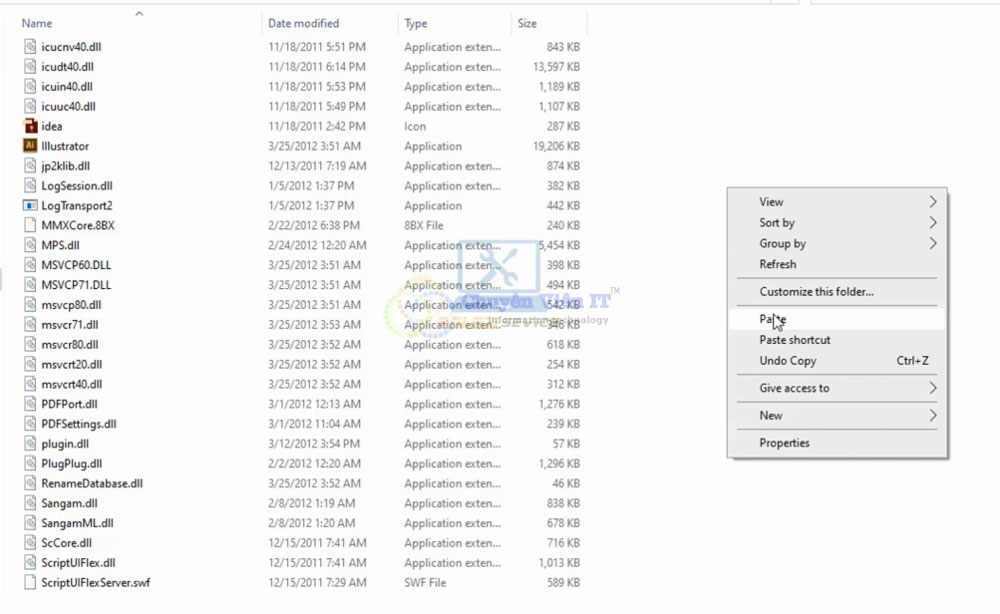Viewport: 1000px width, 614px height.
Task: Click the PDFPort.dll file icon
Action: click(x=30, y=404)
